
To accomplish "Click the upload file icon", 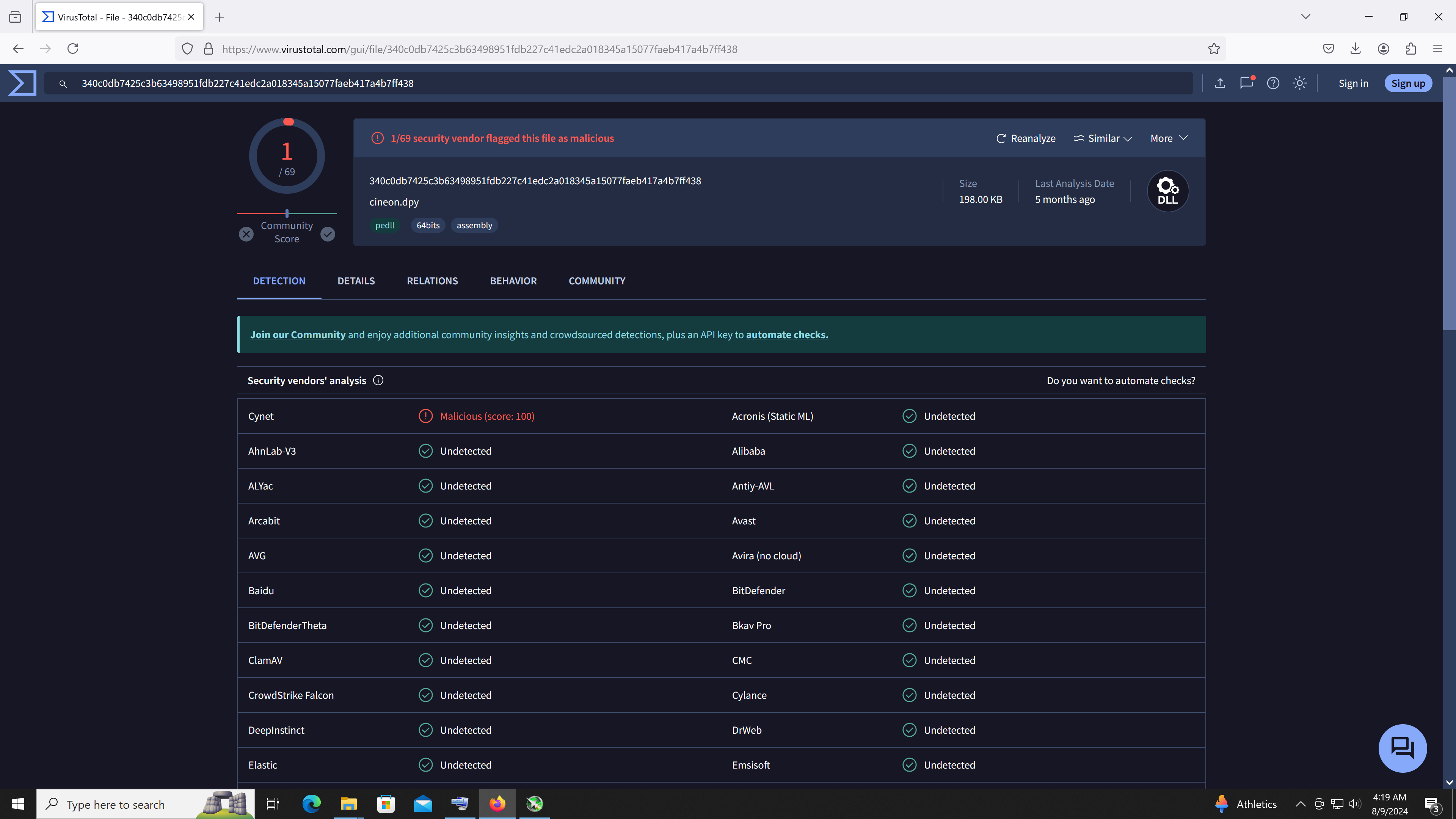I will tap(1220, 83).
